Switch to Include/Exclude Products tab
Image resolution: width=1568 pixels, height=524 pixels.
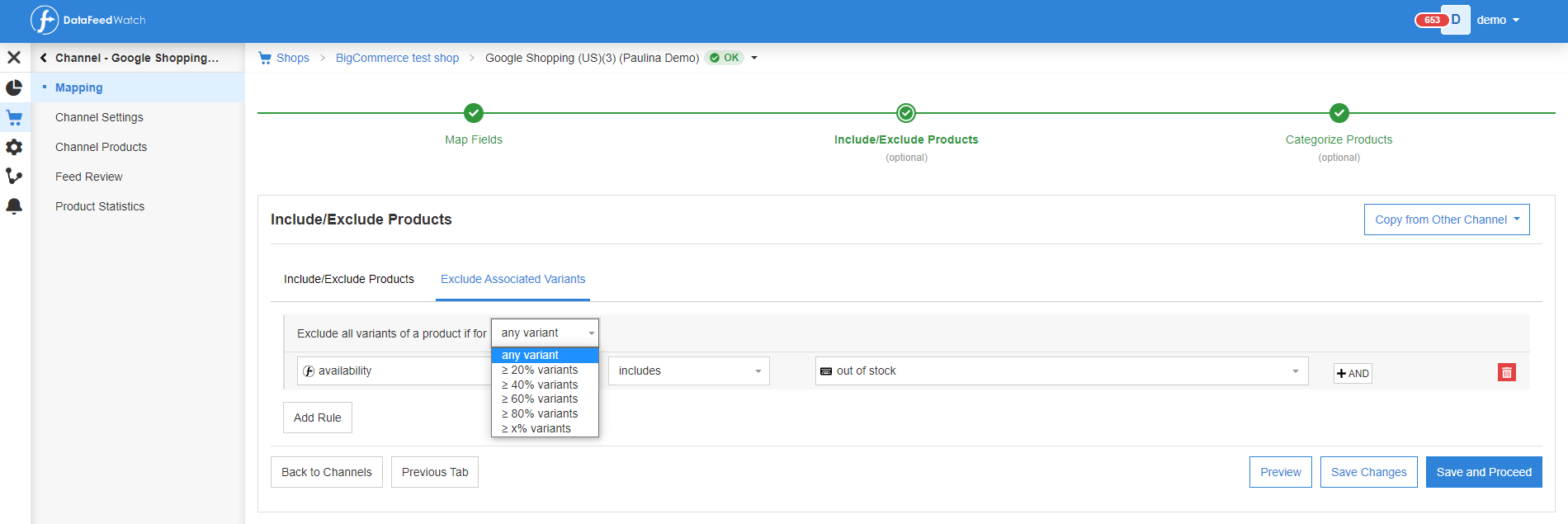point(349,279)
